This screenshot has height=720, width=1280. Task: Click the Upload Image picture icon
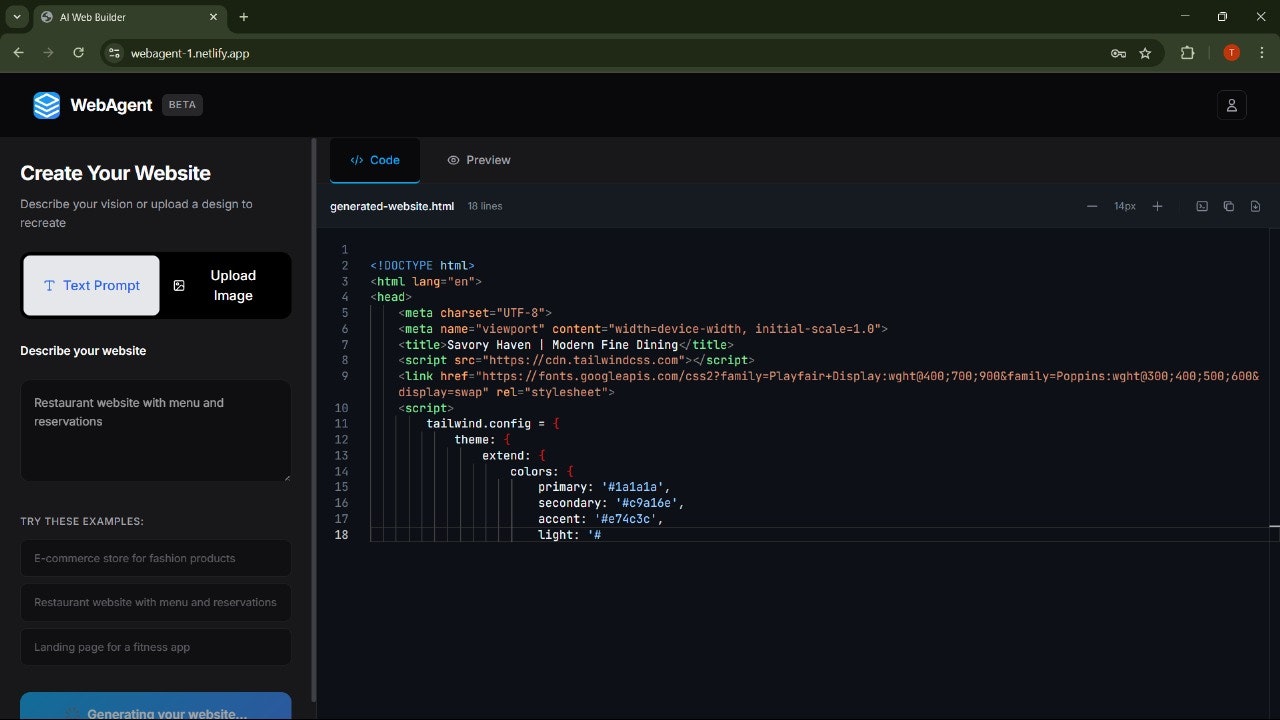pos(179,285)
